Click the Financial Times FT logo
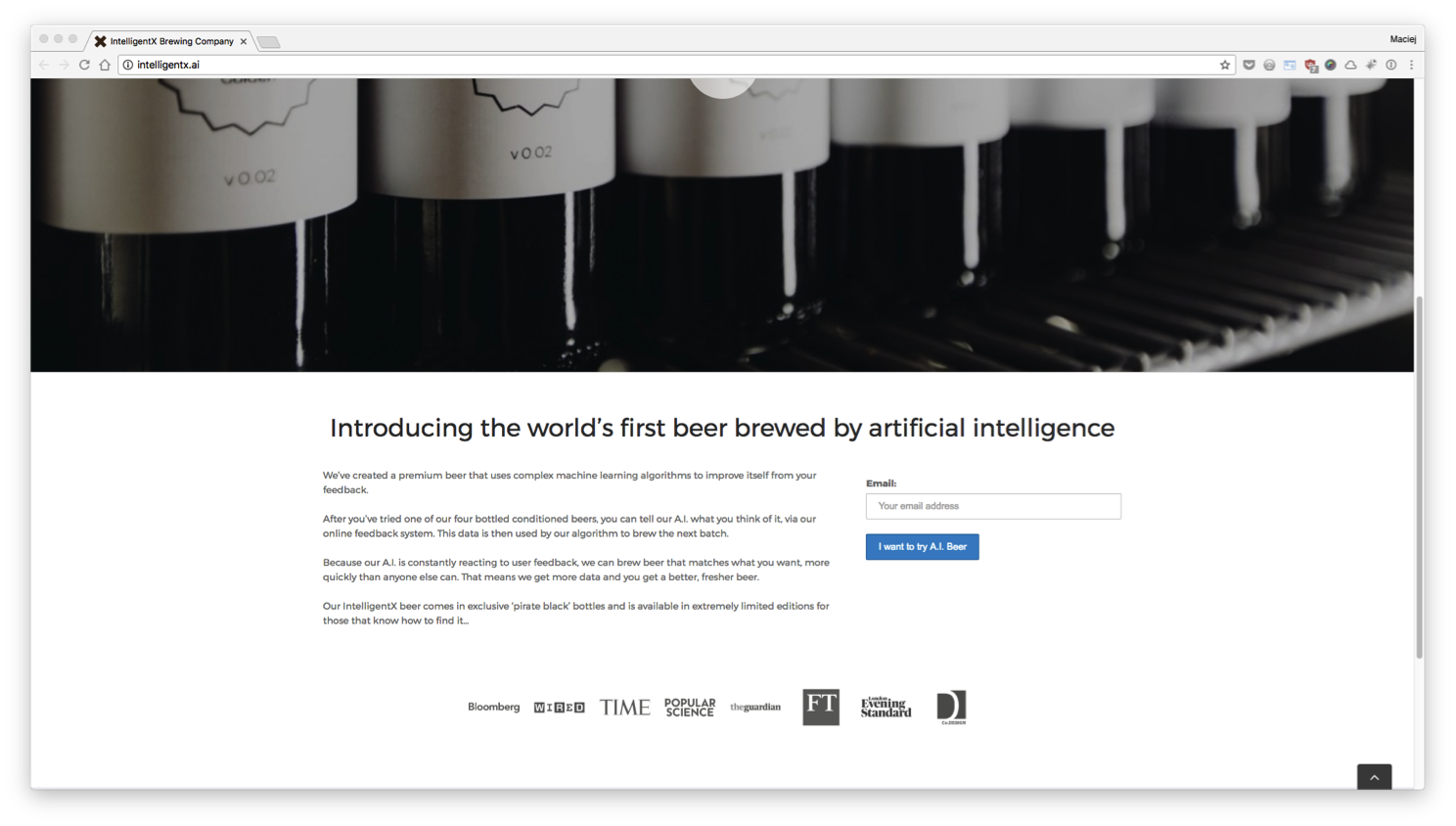This screenshot has height=826, width=1456. point(820,707)
